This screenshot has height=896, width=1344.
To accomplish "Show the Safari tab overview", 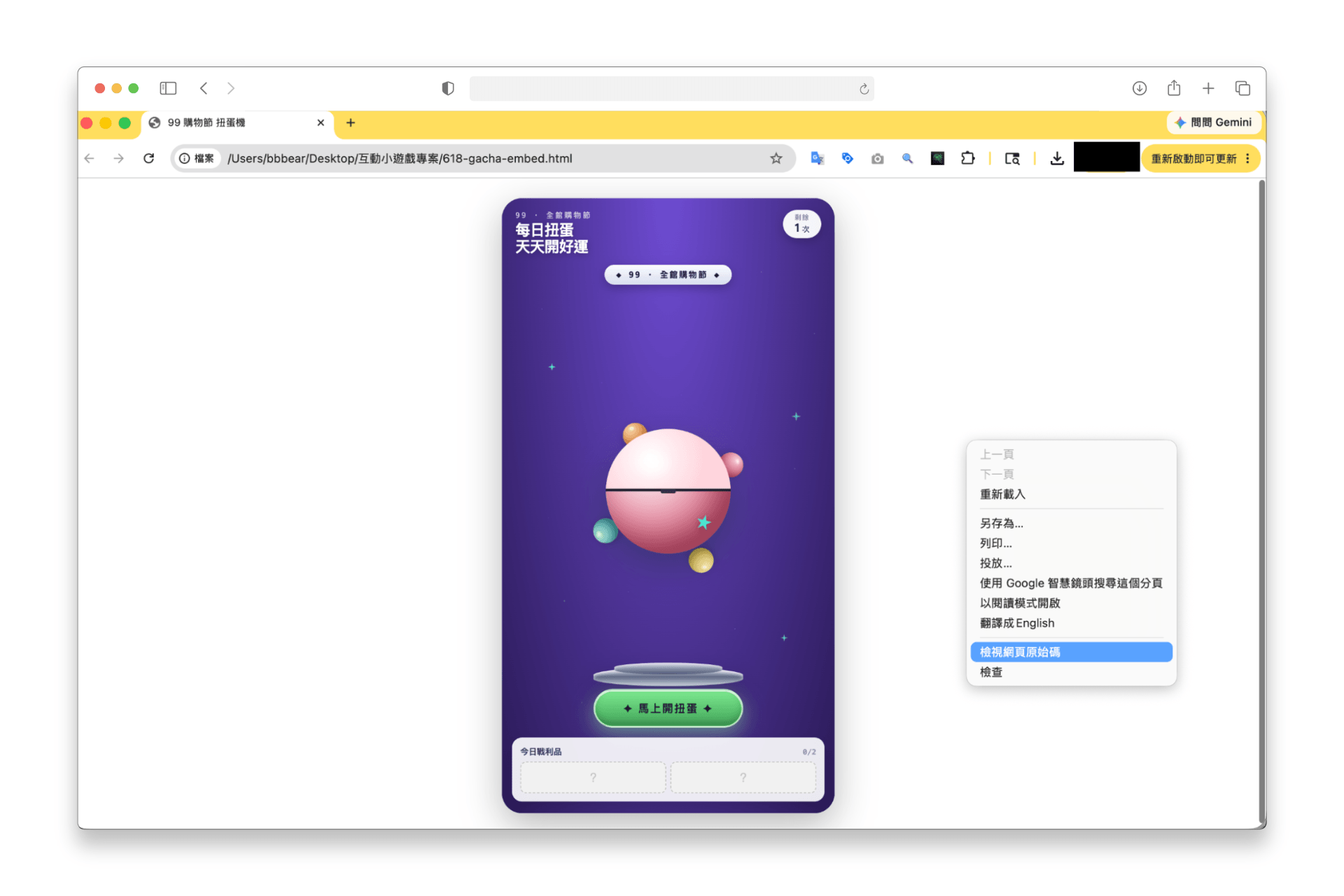I will (x=1242, y=88).
